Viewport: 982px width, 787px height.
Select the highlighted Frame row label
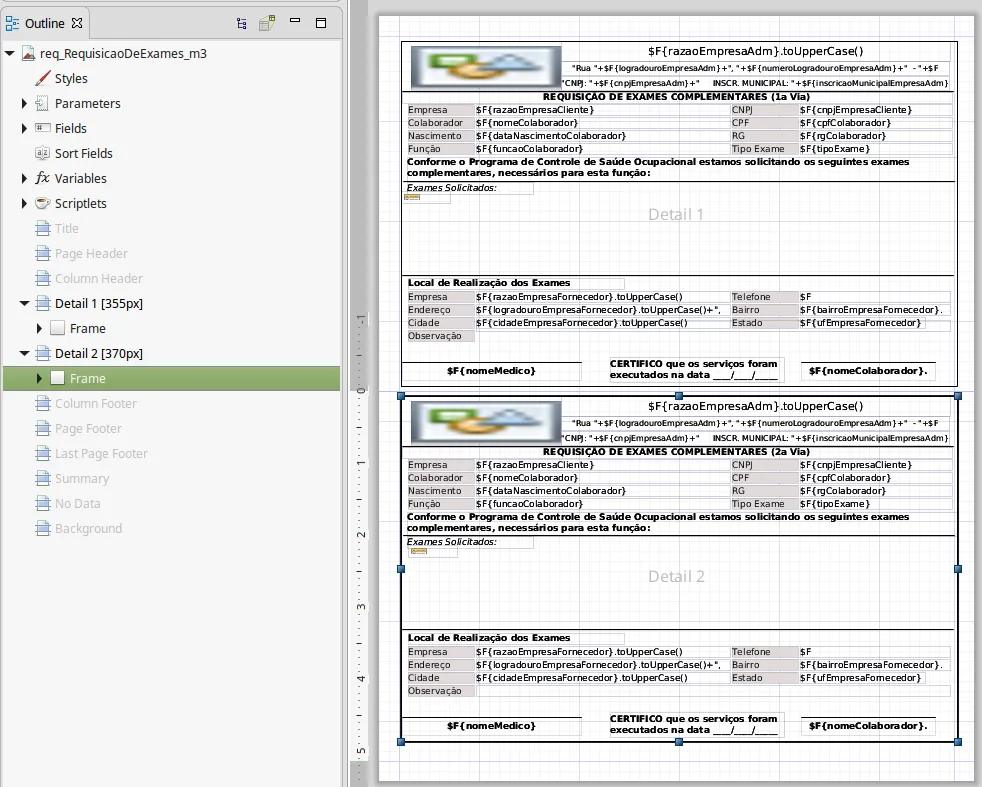(88, 378)
